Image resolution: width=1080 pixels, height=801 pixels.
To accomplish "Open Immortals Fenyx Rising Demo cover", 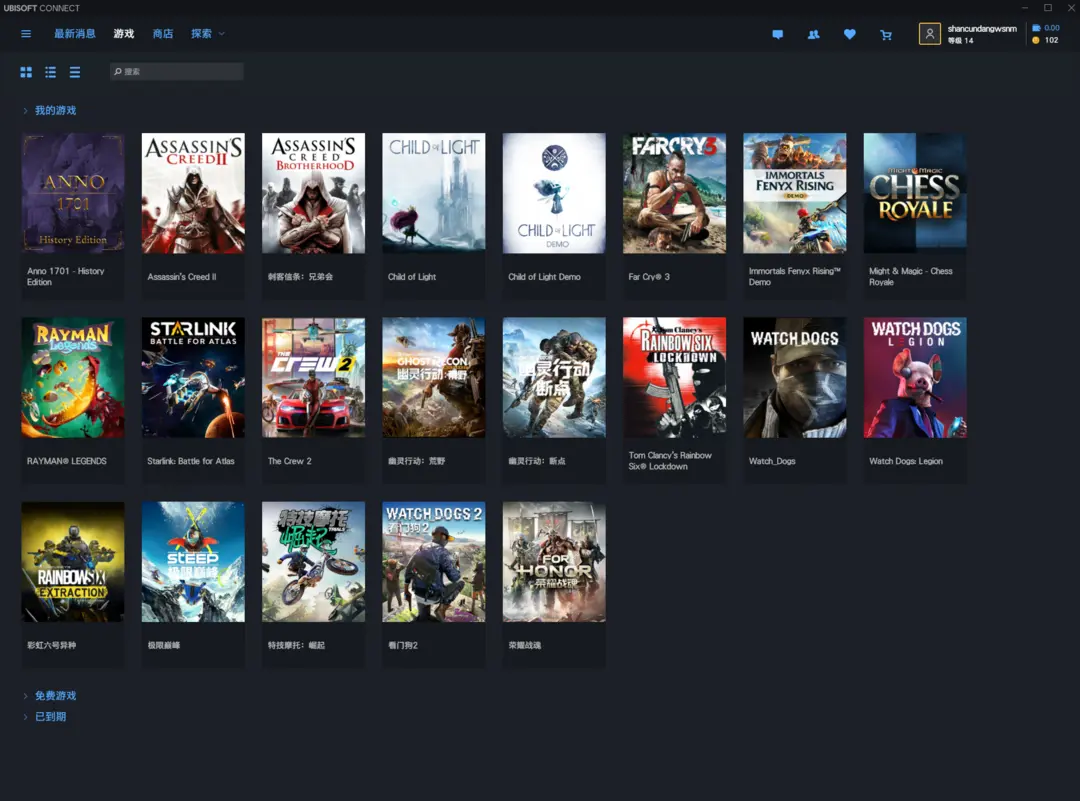I will (x=795, y=194).
